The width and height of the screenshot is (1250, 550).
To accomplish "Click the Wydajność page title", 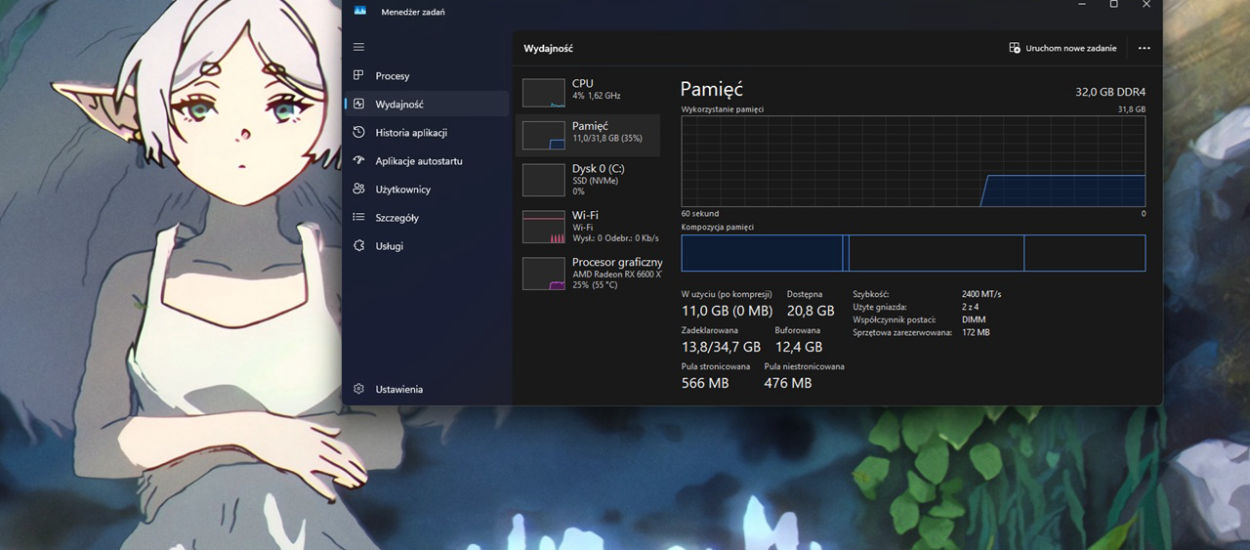I will 548,48.
